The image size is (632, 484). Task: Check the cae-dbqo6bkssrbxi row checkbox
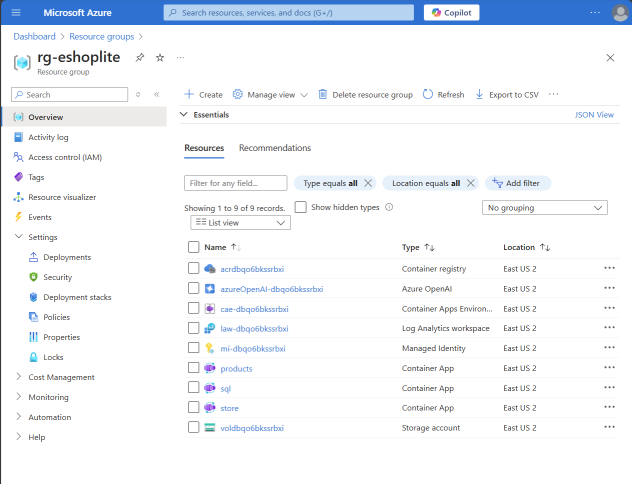click(193, 308)
